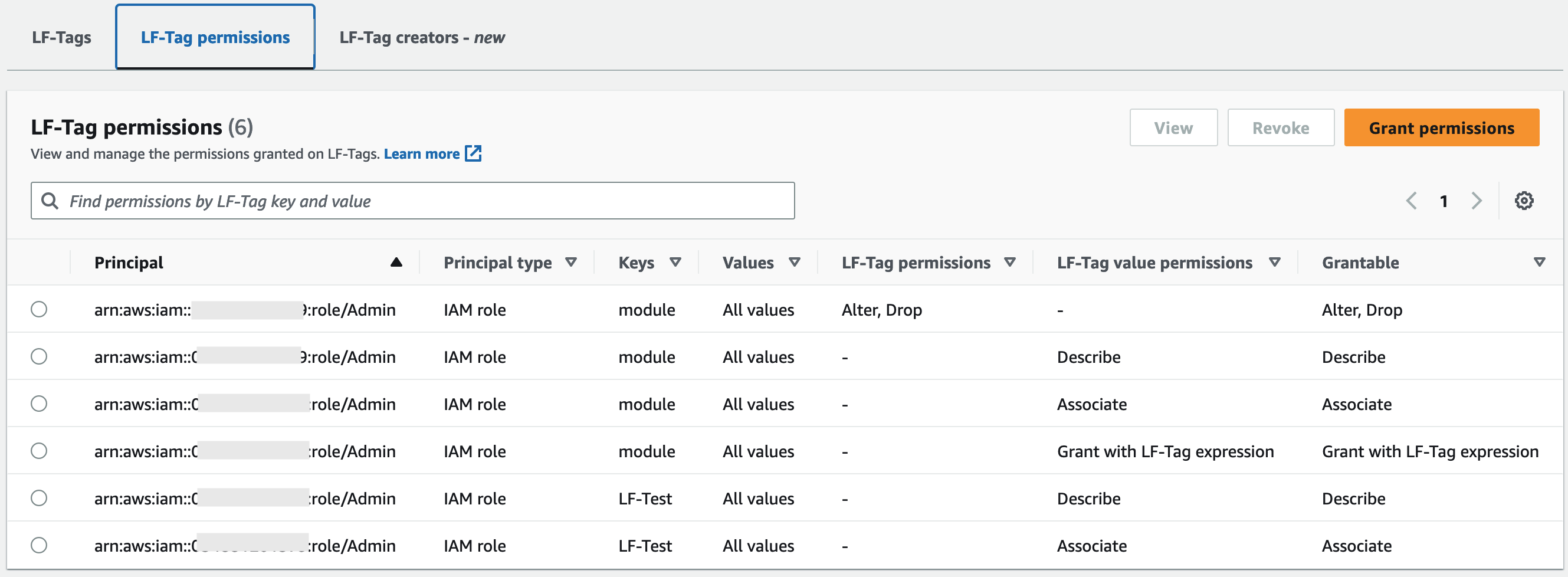Click the search magnifier icon

coord(50,201)
